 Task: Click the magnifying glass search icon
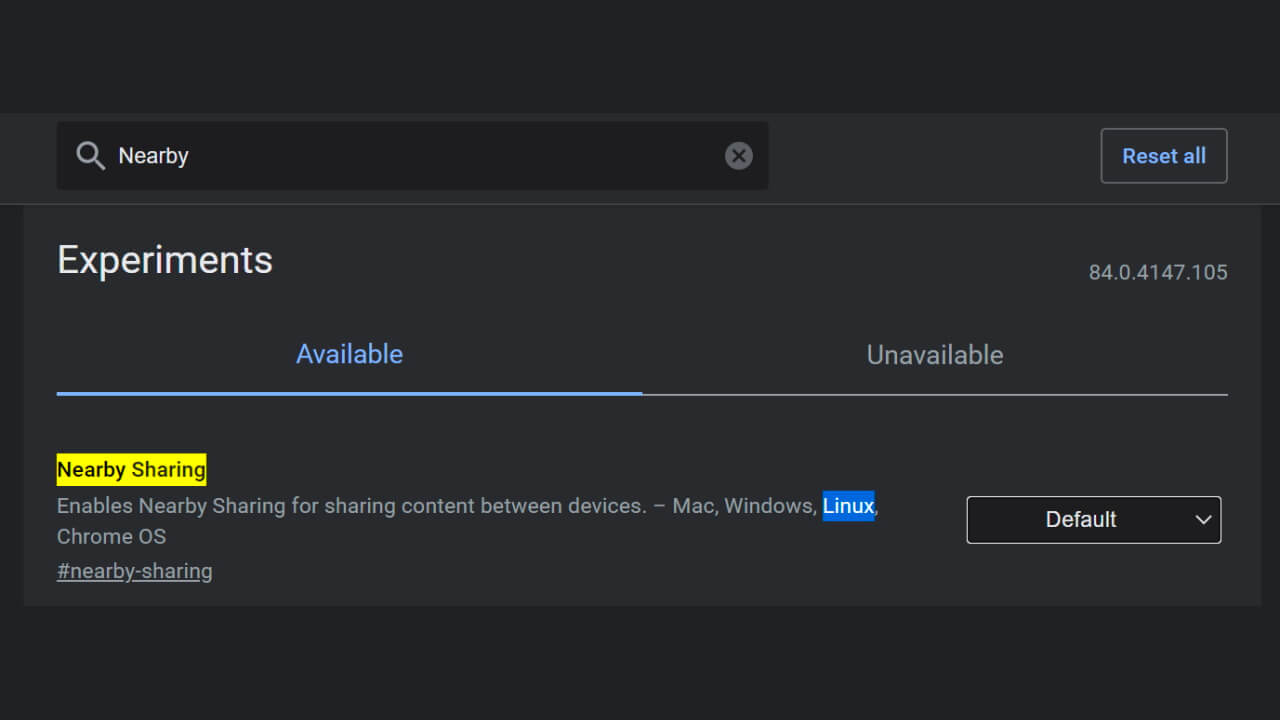point(90,156)
